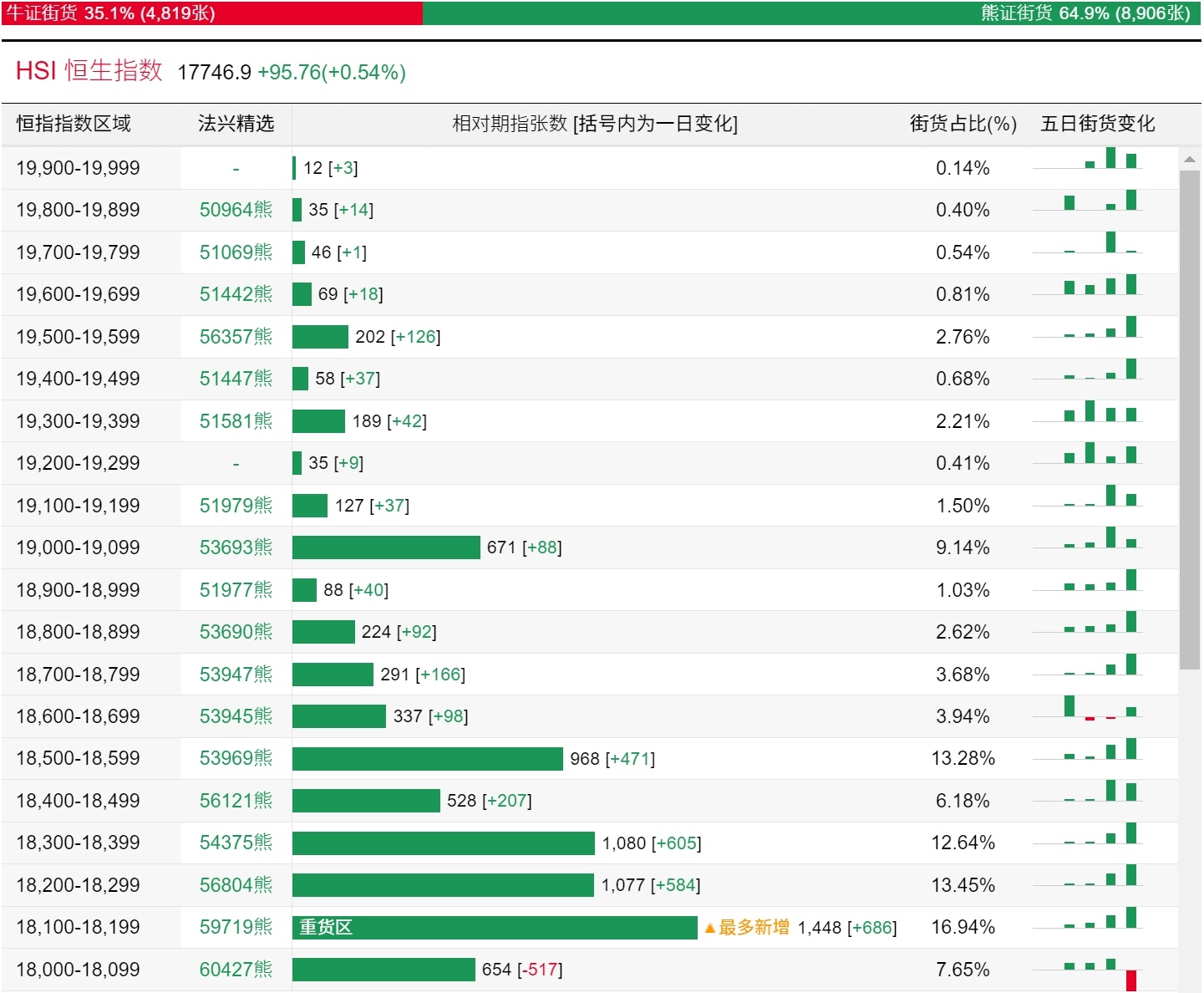Open warrant link 60427熊

236,970
